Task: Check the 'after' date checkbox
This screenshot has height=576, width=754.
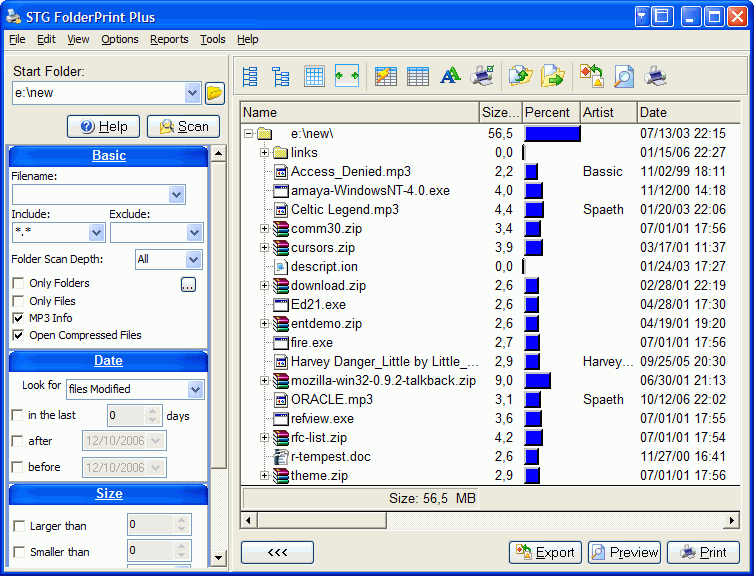Action: click(17, 441)
